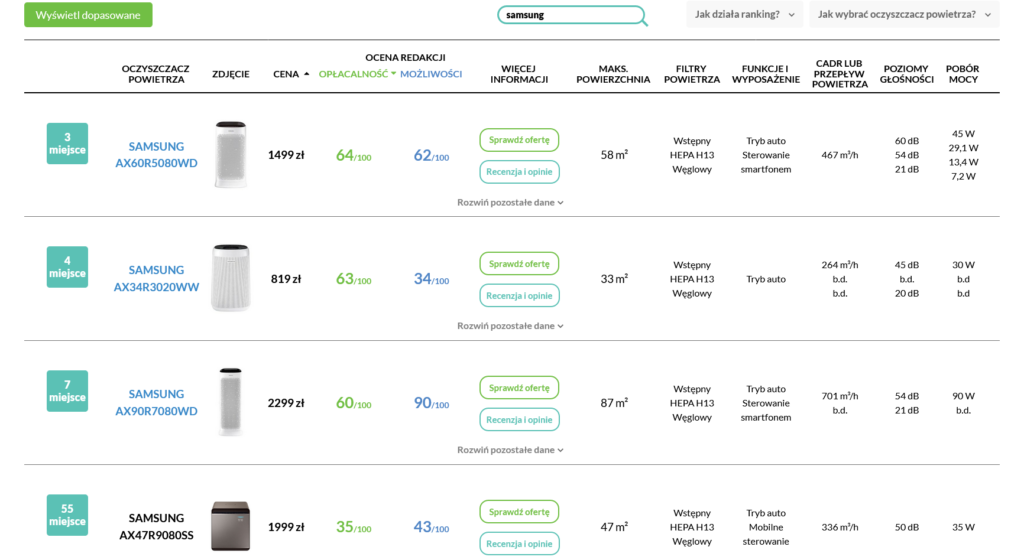Open Samsung AX60R5080WD product photo

click(x=230, y=154)
